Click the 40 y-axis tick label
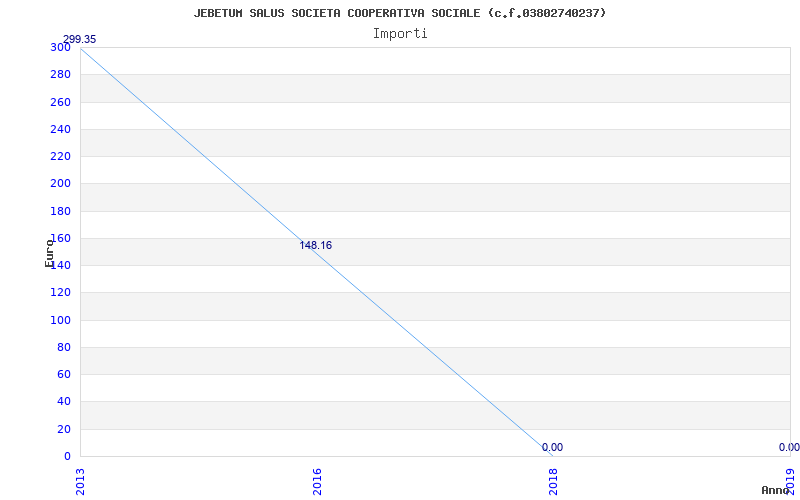Viewport: 800px width, 500px height. 64,402
